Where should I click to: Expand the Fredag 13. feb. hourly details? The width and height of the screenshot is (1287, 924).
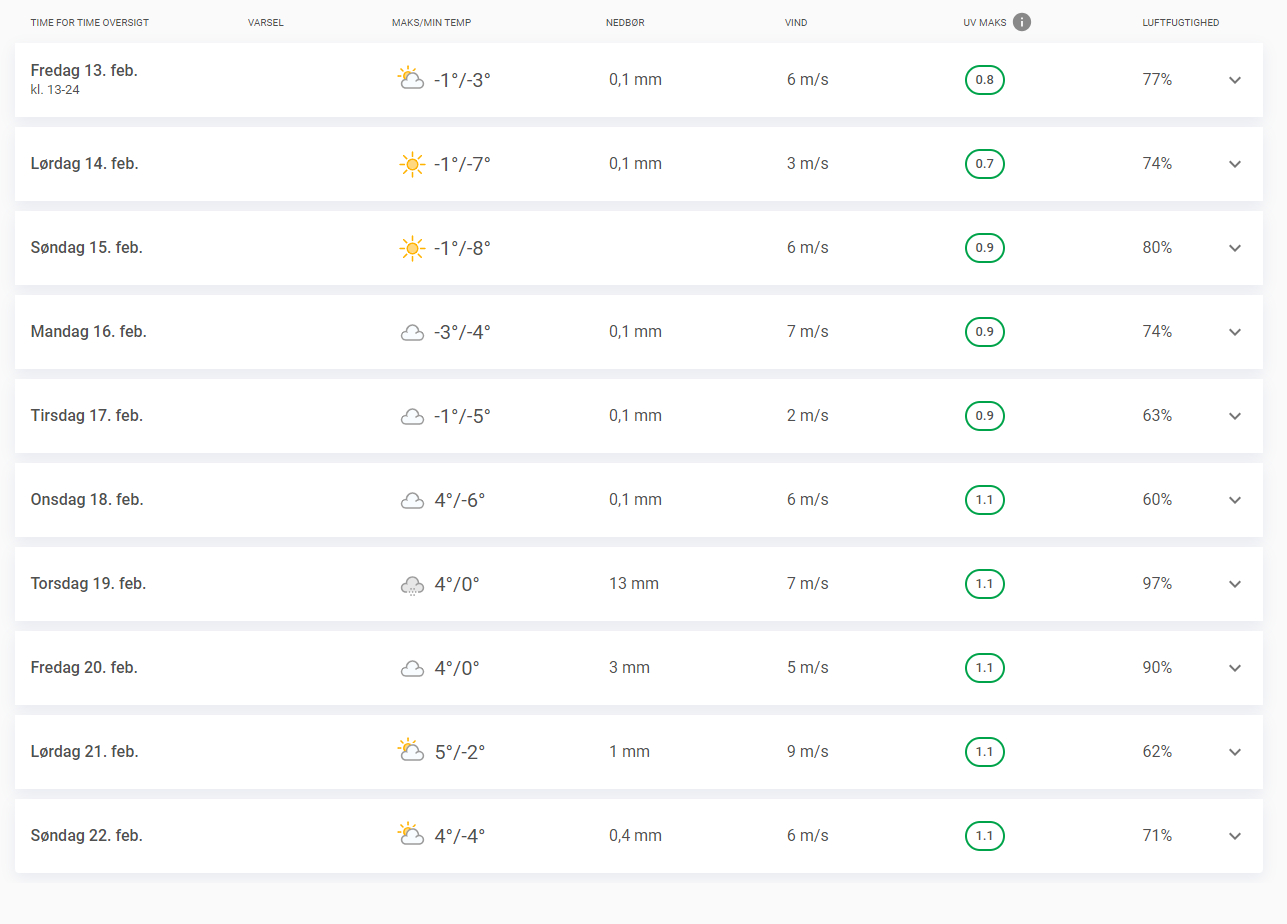coord(1234,80)
